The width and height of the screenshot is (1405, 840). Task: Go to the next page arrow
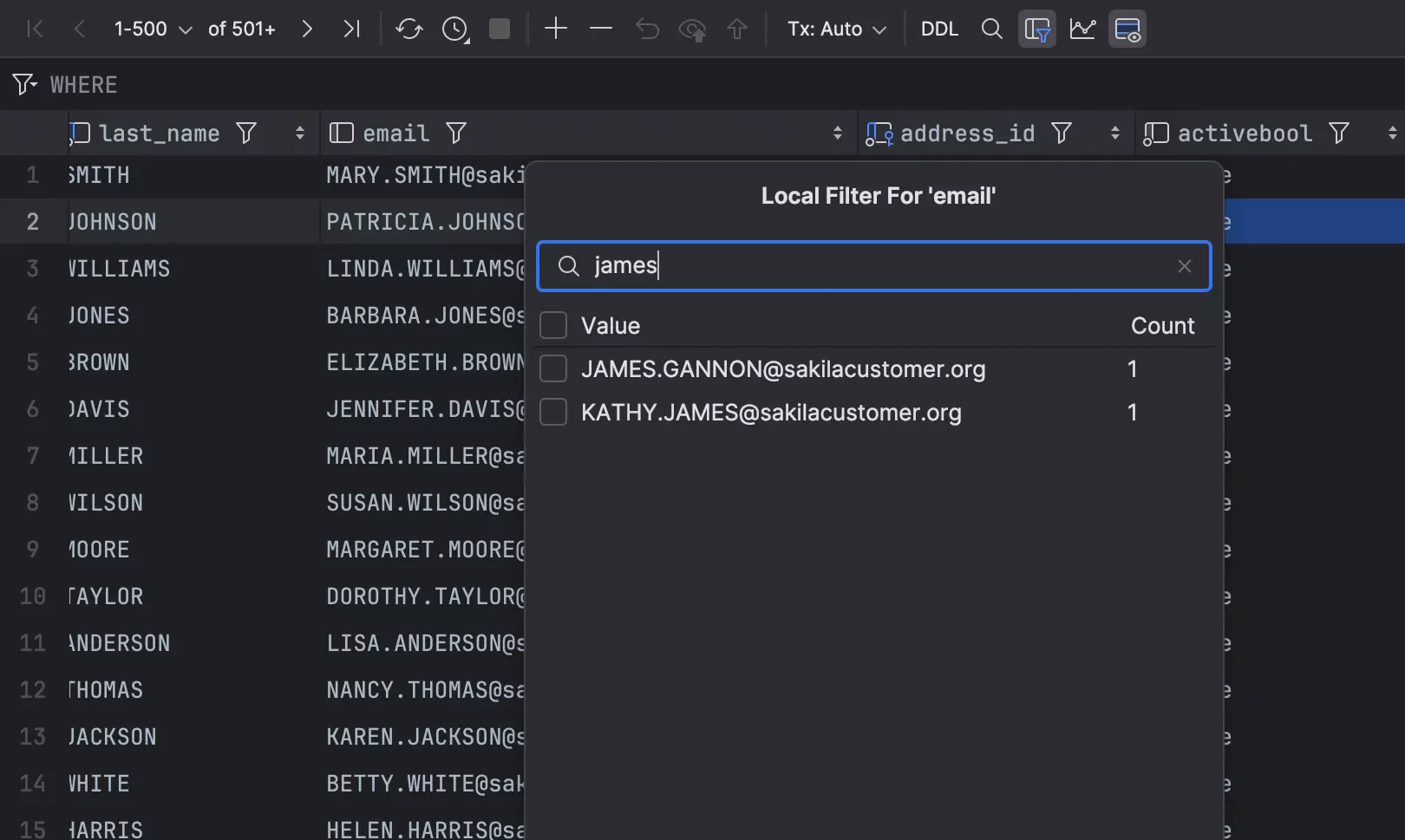[x=306, y=29]
